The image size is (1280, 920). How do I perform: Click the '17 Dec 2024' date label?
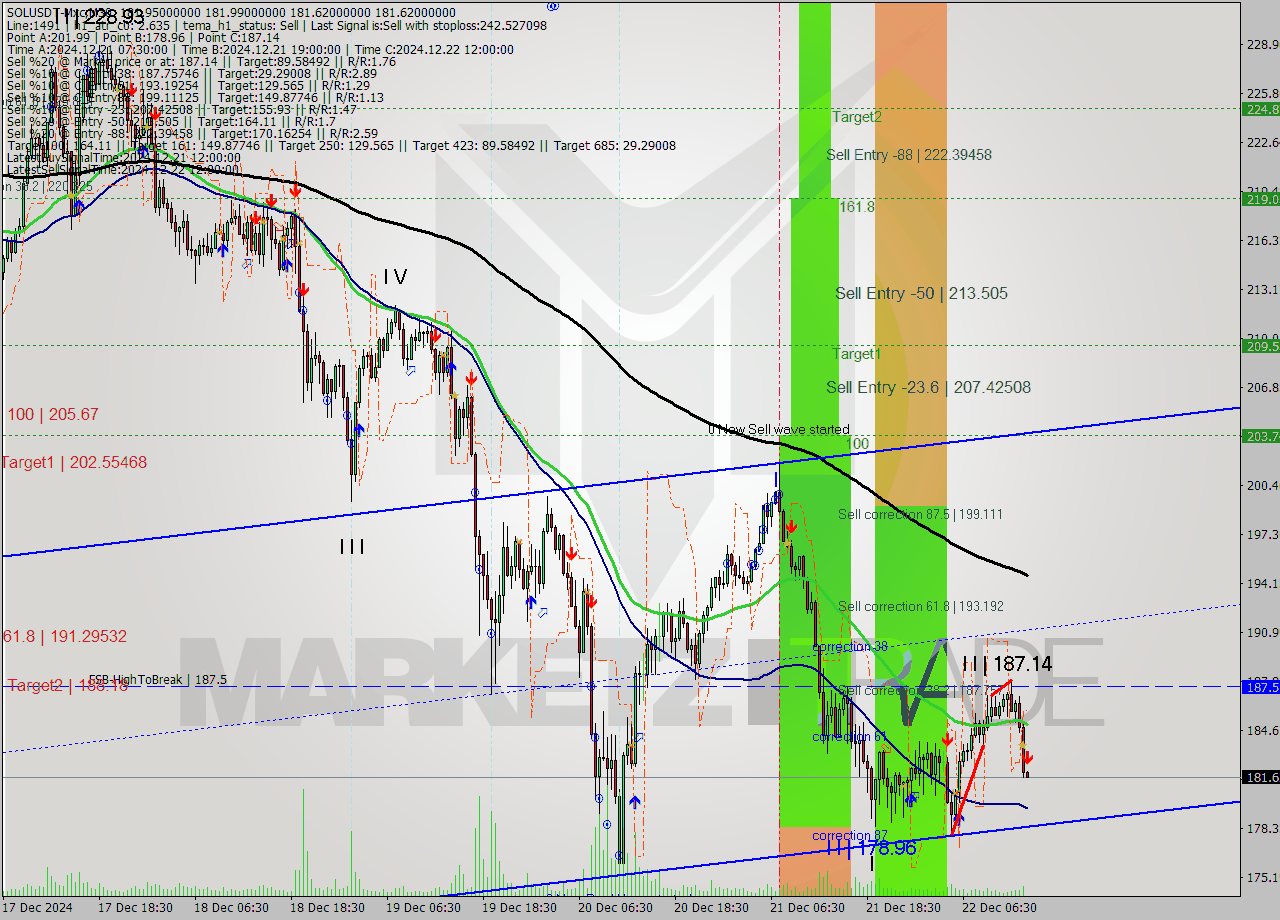[x=39, y=907]
